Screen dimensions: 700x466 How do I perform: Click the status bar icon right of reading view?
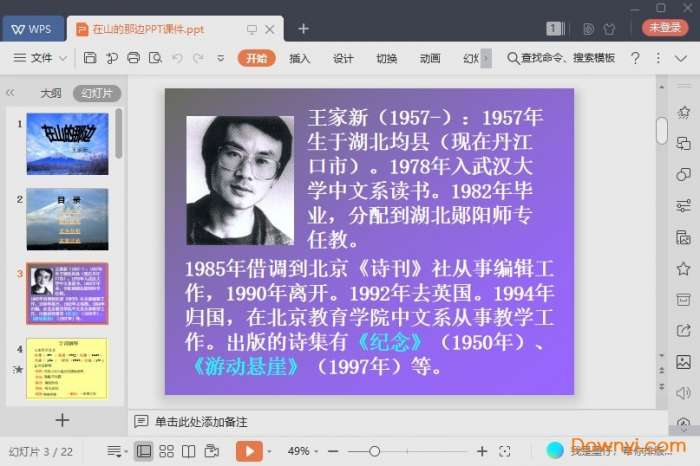(x=212, y=451)
